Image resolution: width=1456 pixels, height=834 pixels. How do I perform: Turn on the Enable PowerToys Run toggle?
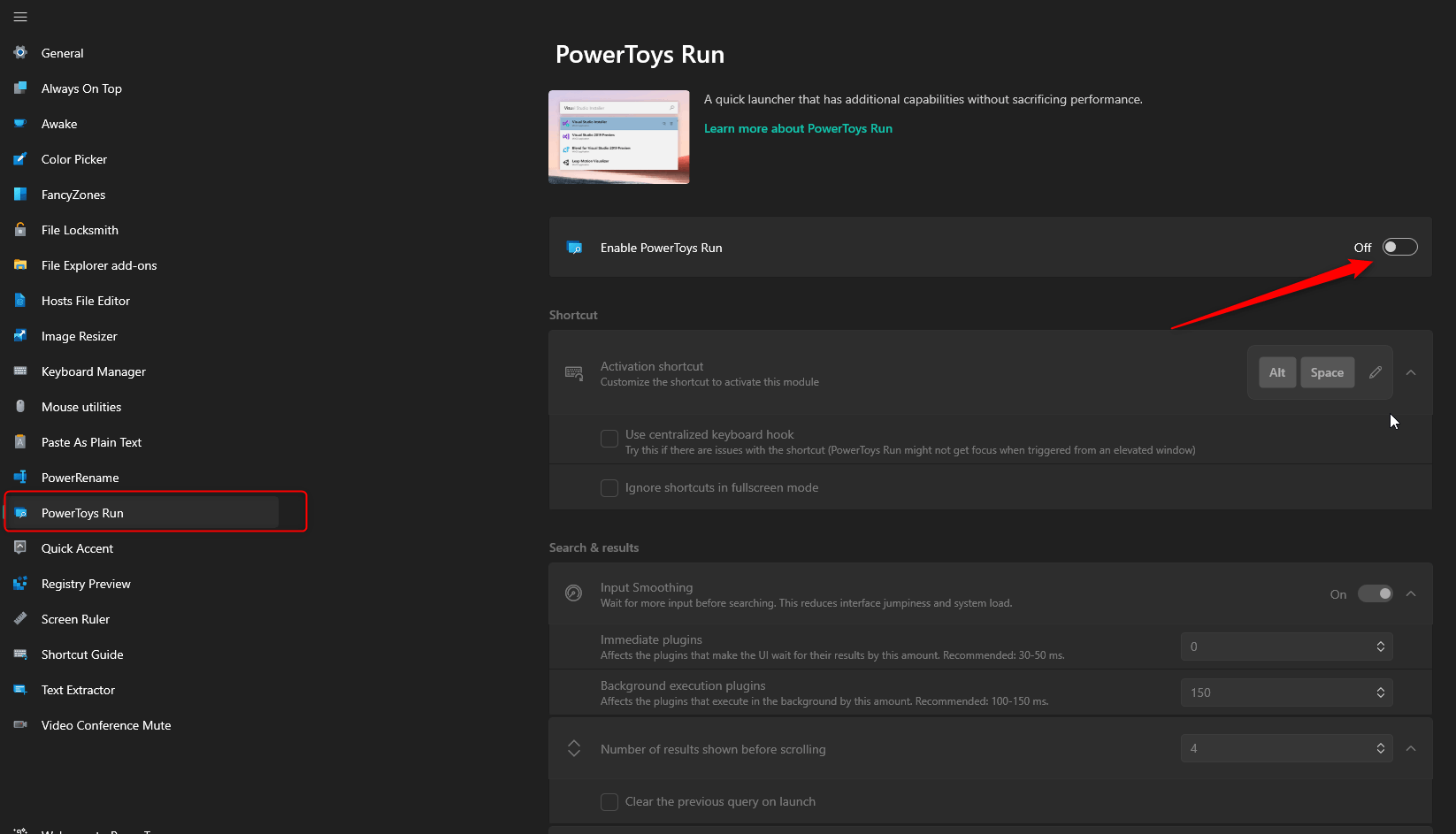[x=1400, y=247]
